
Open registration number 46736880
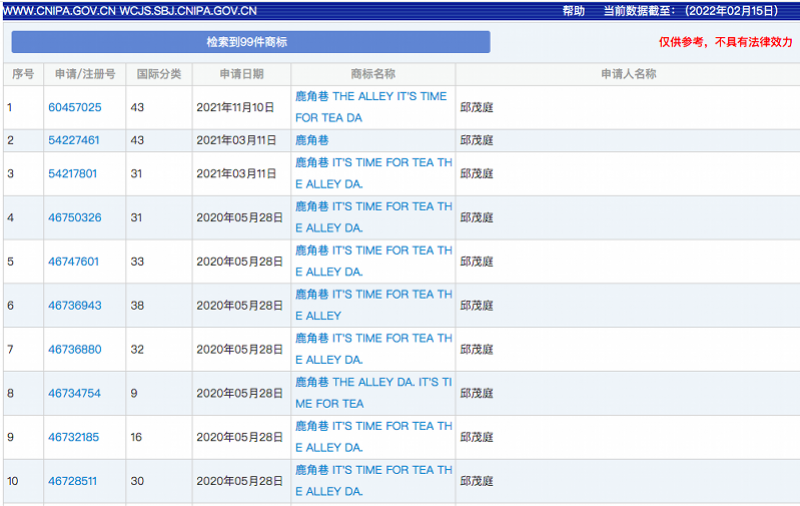tap(74, 349)
